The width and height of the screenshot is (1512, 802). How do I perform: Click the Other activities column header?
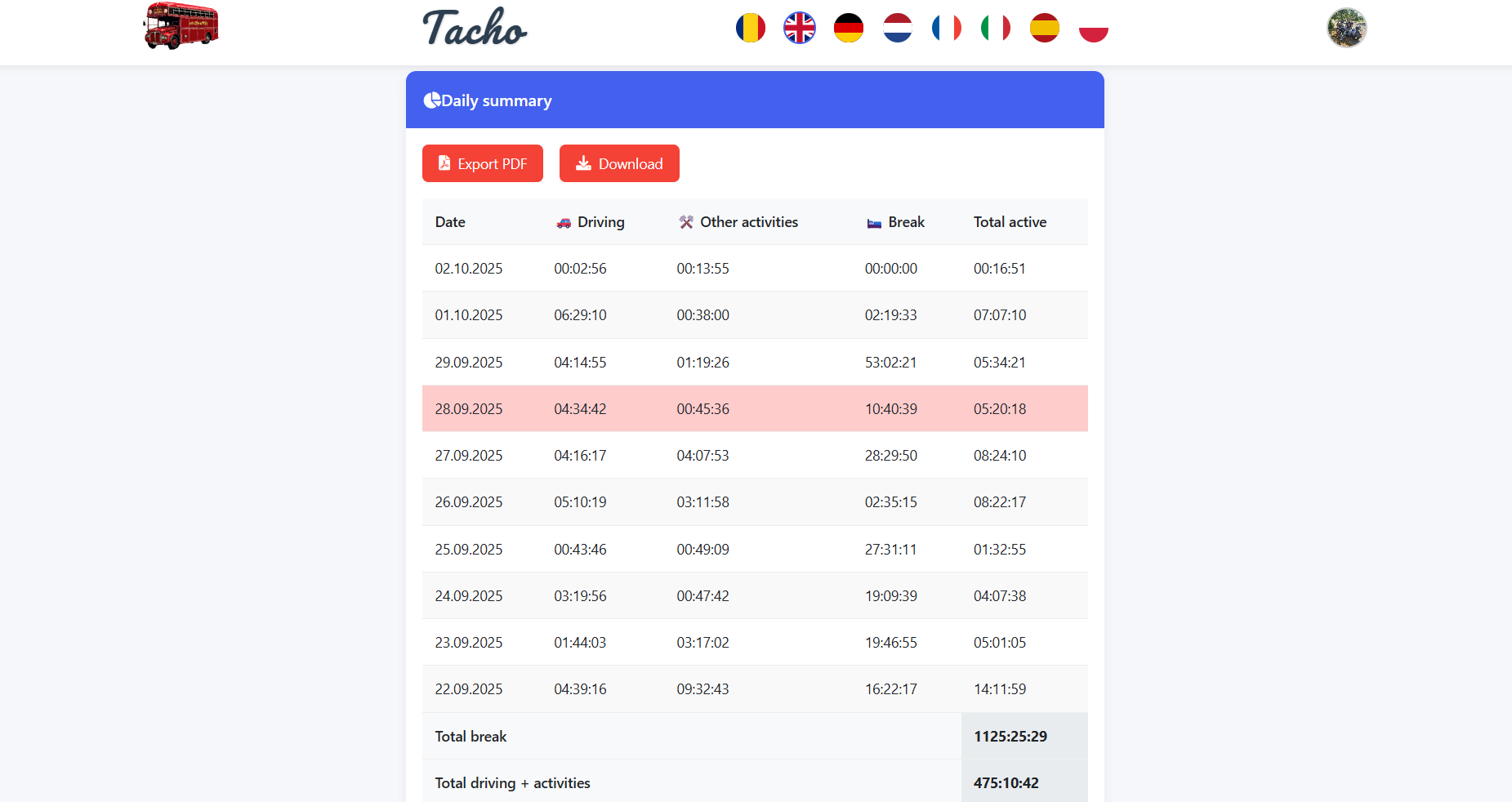pyautogui.click(x=748, y=222)
